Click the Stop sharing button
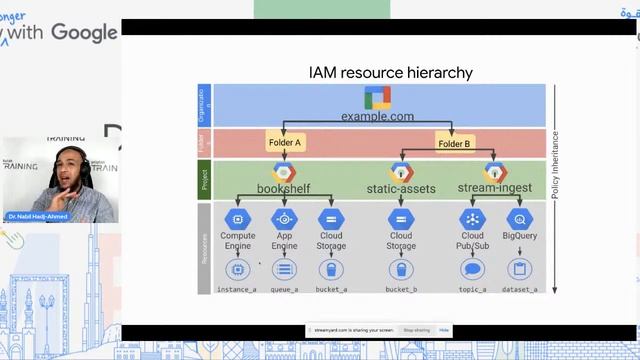The image size is (640, 360). (x=417, y=330)
